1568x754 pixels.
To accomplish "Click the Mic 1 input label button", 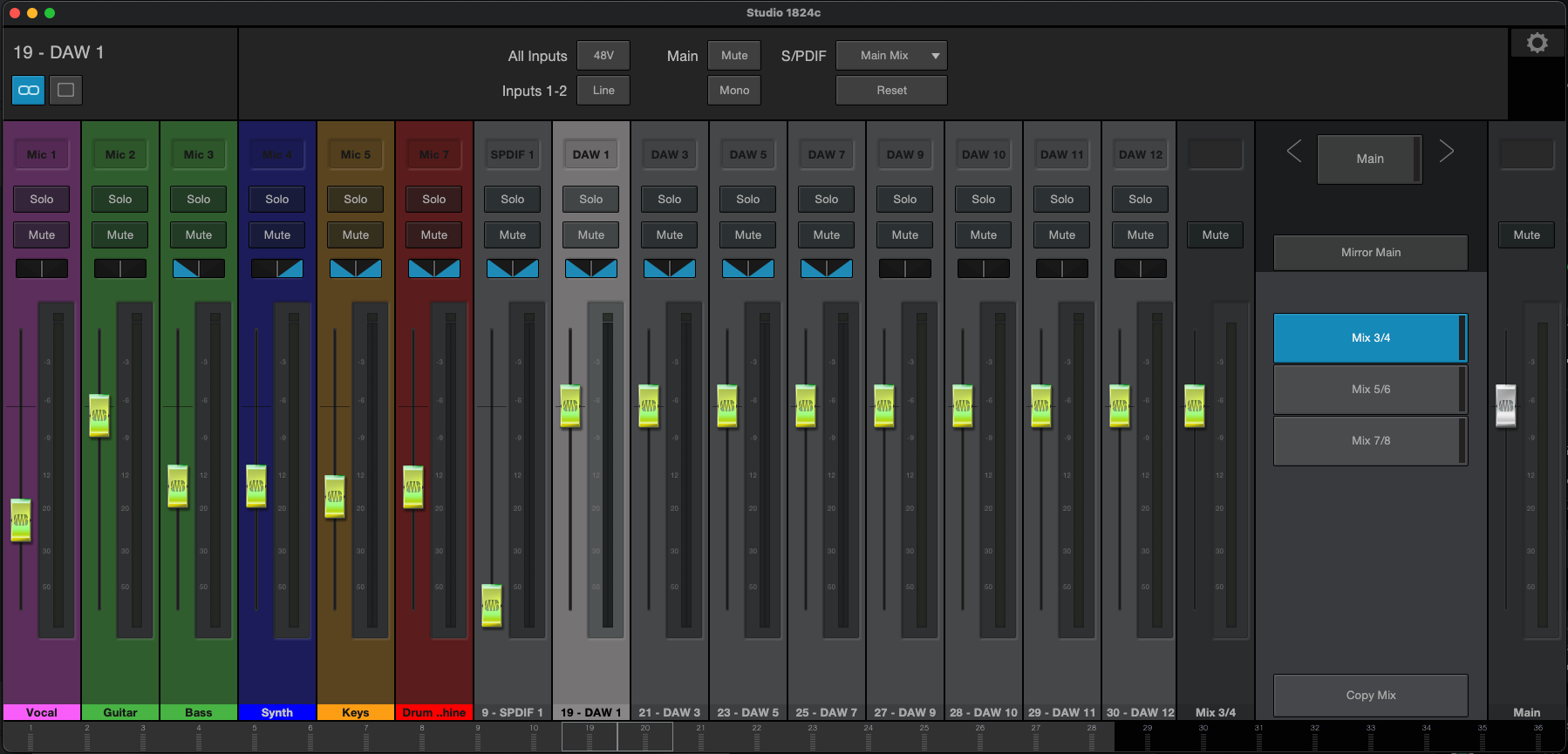I will (42, 154).
